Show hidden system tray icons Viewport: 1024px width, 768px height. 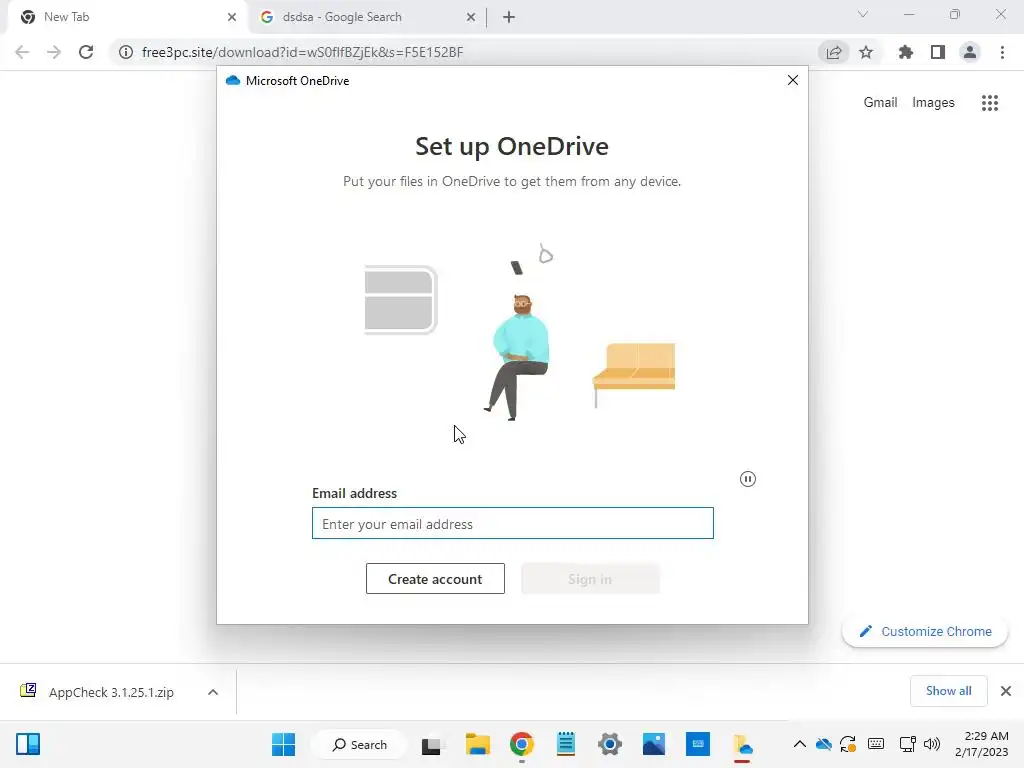tap(799, 744)
